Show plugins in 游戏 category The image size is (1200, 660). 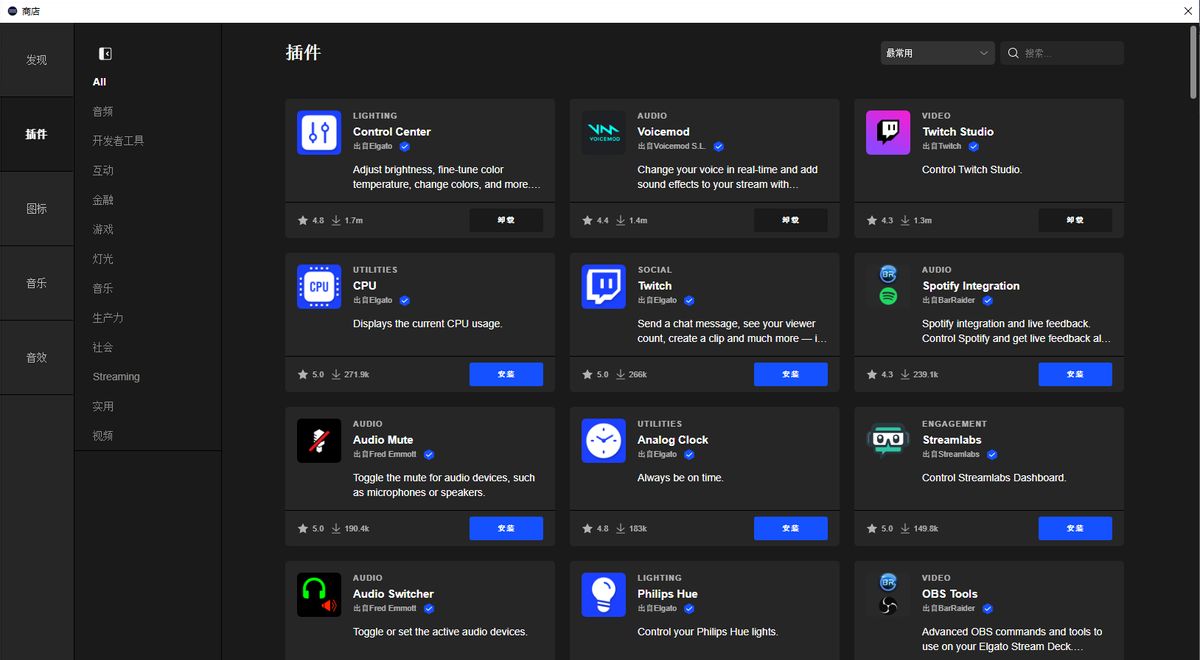(x=103, y=229)
